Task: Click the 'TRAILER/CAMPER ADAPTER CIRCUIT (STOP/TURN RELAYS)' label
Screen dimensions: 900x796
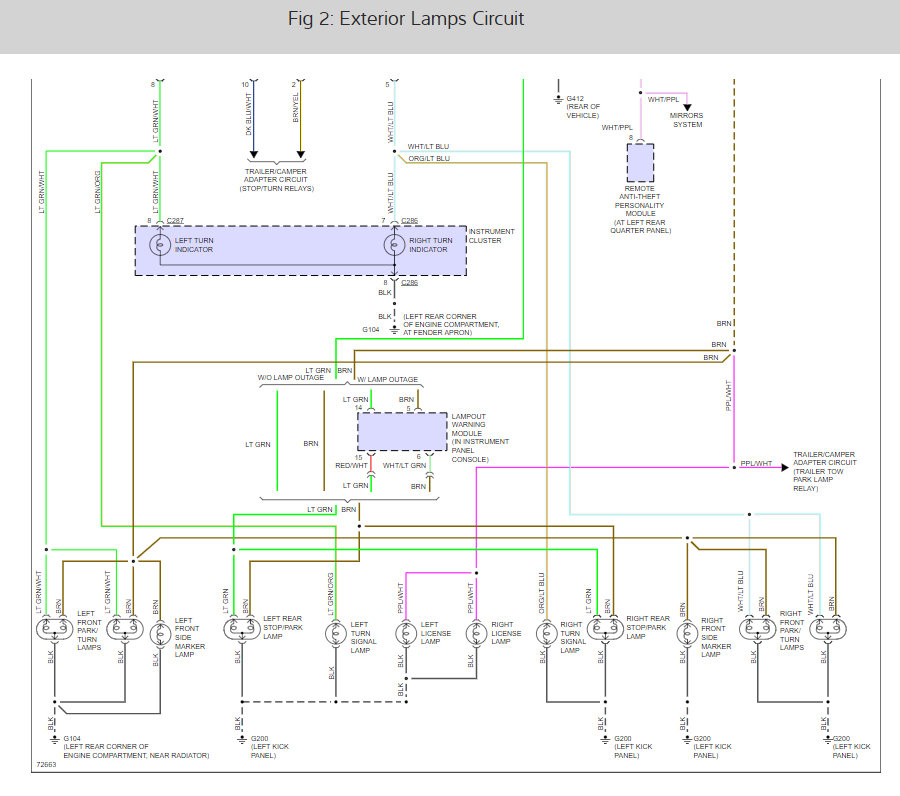Action: (x=276, y=180)
